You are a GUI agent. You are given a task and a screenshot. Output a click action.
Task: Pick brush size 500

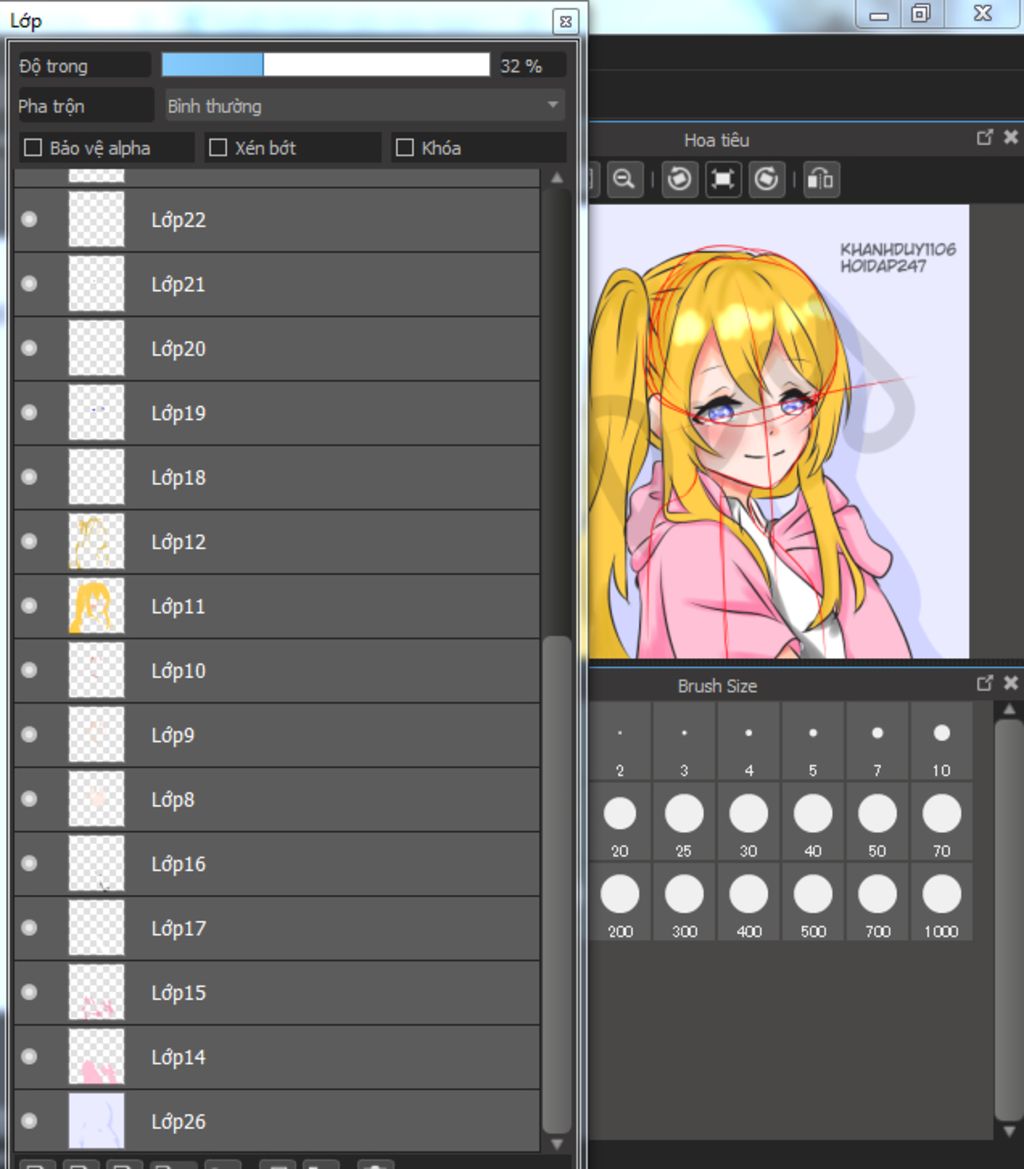(812, 902)
